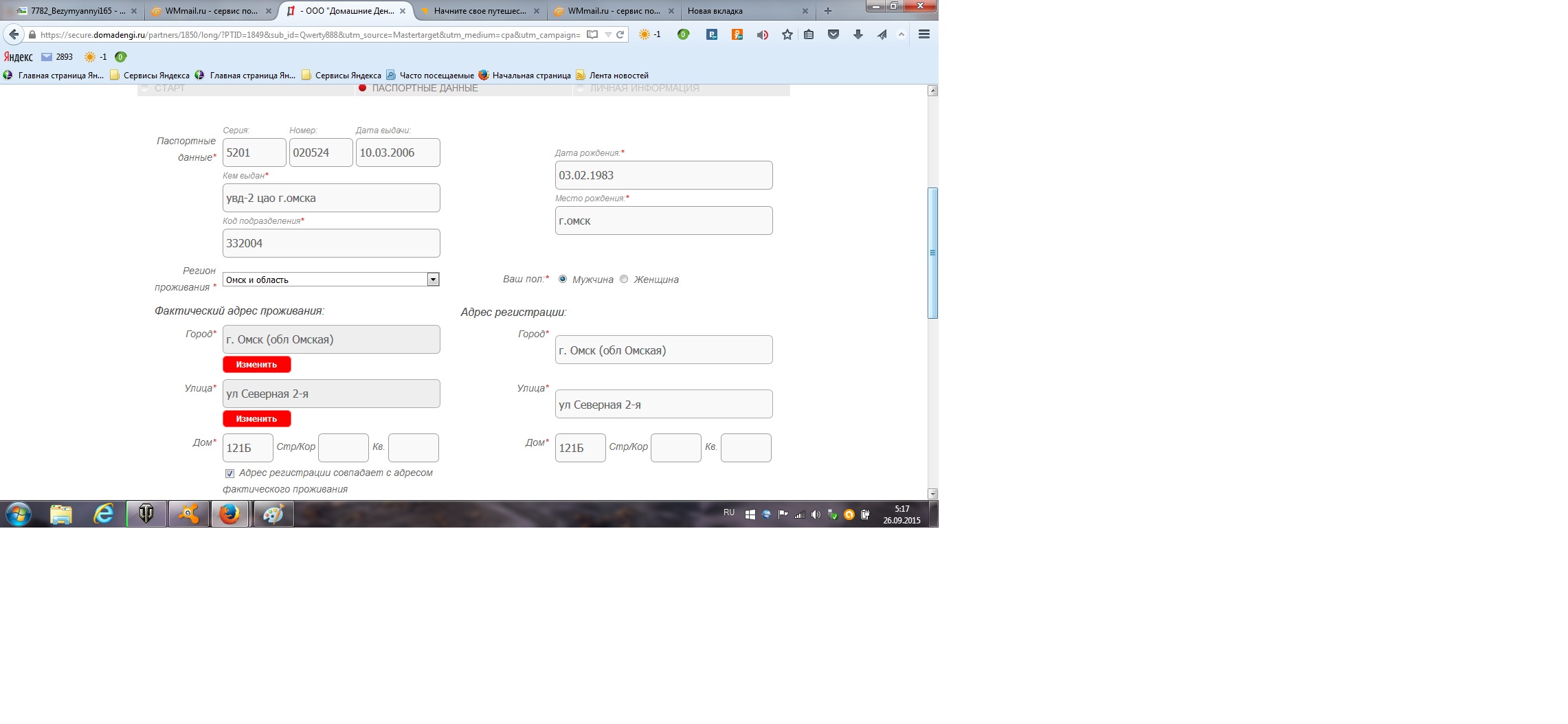Expand the toolbar overflow chevron
The width and height of the screenshot is (1568, 724).
(901, 34)
